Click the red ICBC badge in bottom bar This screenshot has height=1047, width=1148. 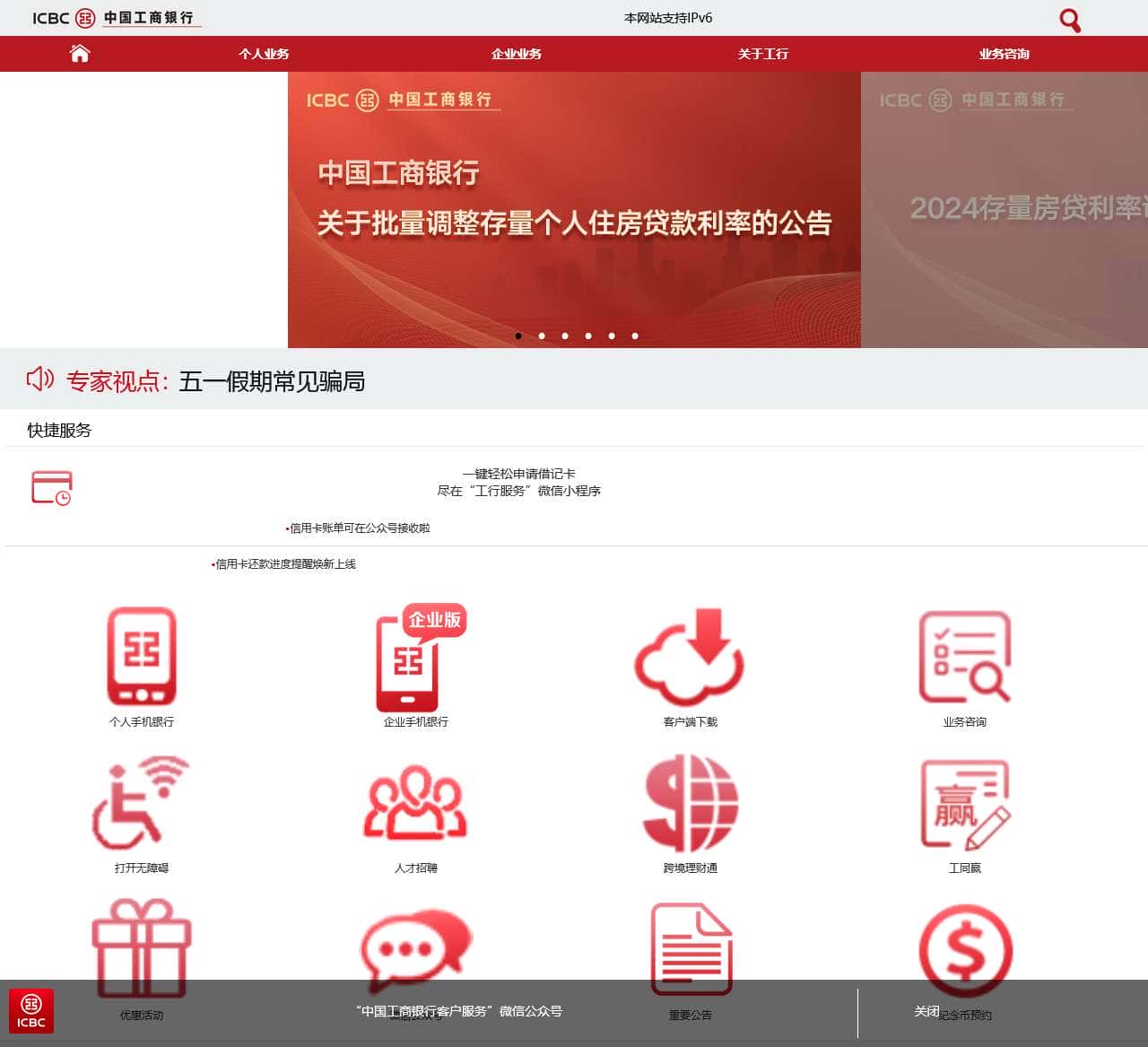click(31, 1011)
